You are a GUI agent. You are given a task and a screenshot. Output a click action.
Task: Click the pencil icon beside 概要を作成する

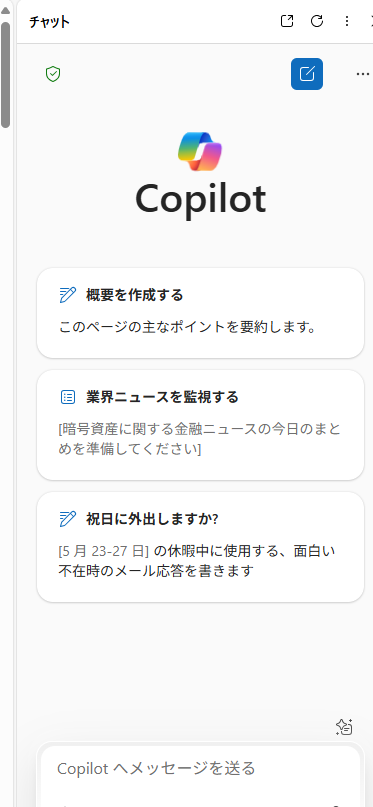68,295
